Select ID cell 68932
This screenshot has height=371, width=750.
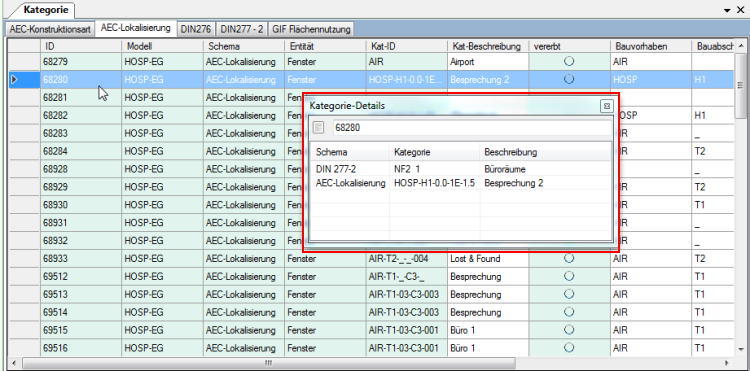pyautogui.click(x=81, y=240)
